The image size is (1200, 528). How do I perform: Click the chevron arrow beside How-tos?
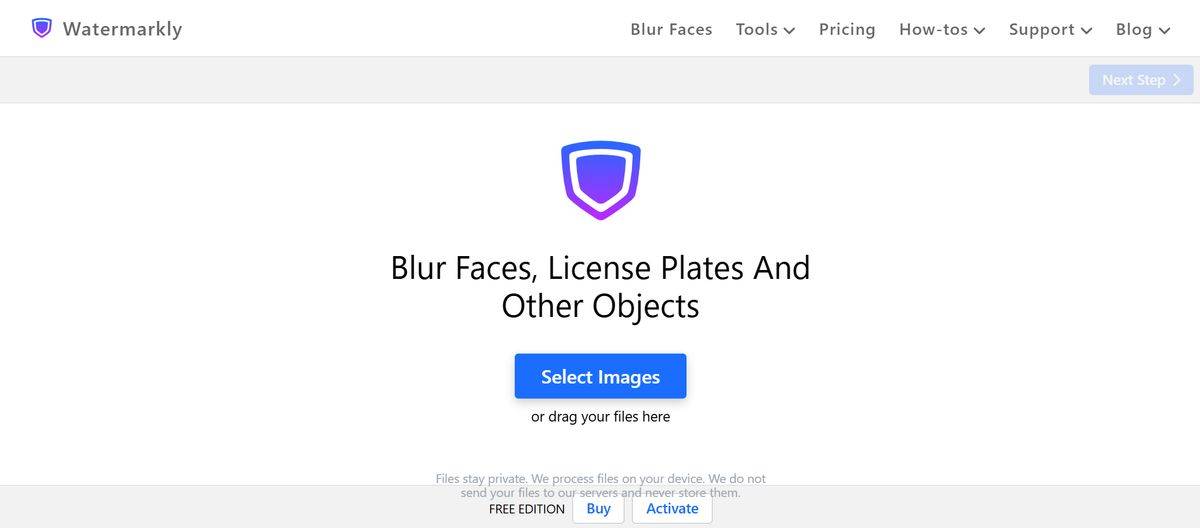tap(979, 31)
